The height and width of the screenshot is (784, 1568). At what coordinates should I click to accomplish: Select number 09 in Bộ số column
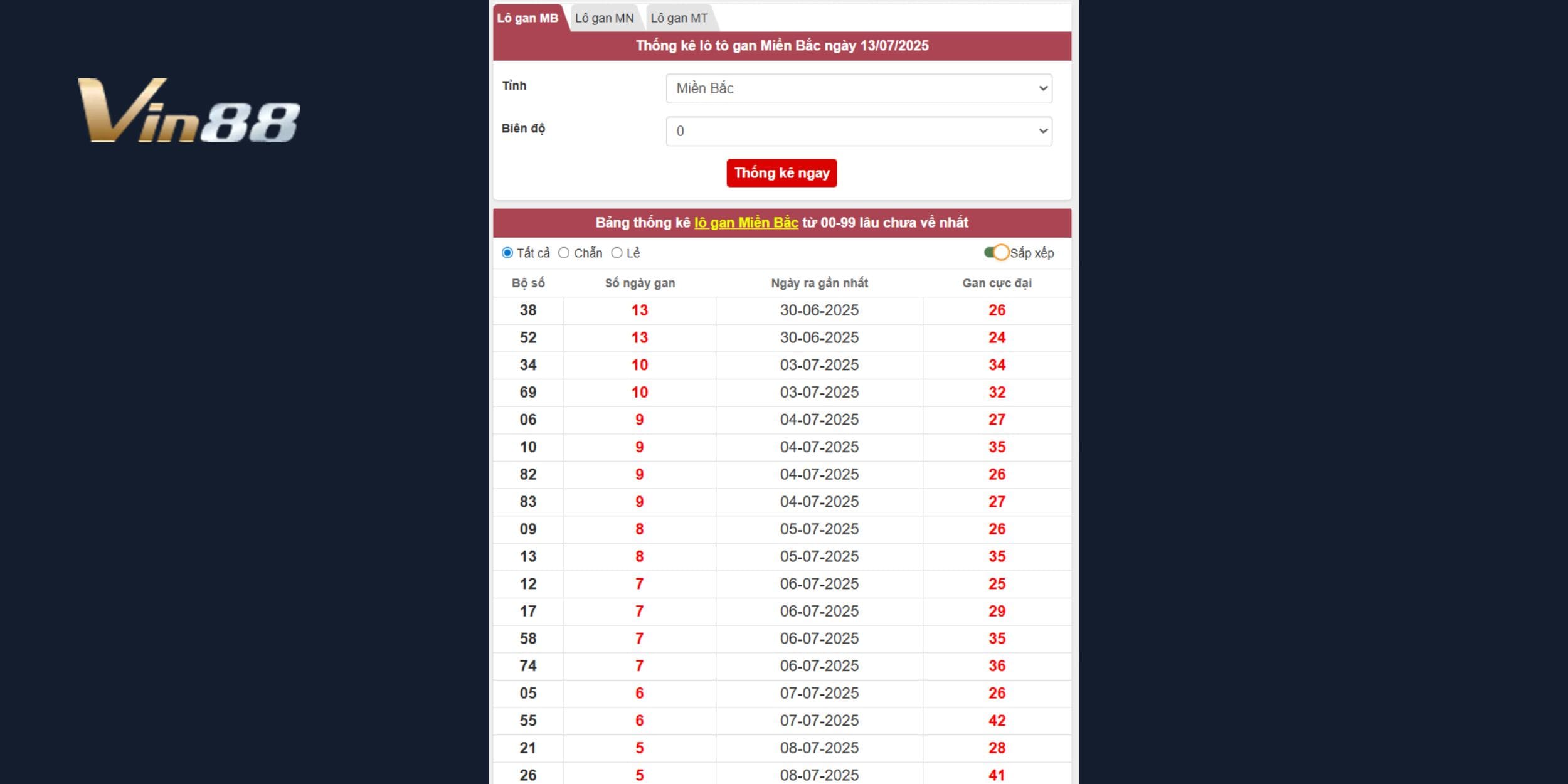tap(528, 529)
